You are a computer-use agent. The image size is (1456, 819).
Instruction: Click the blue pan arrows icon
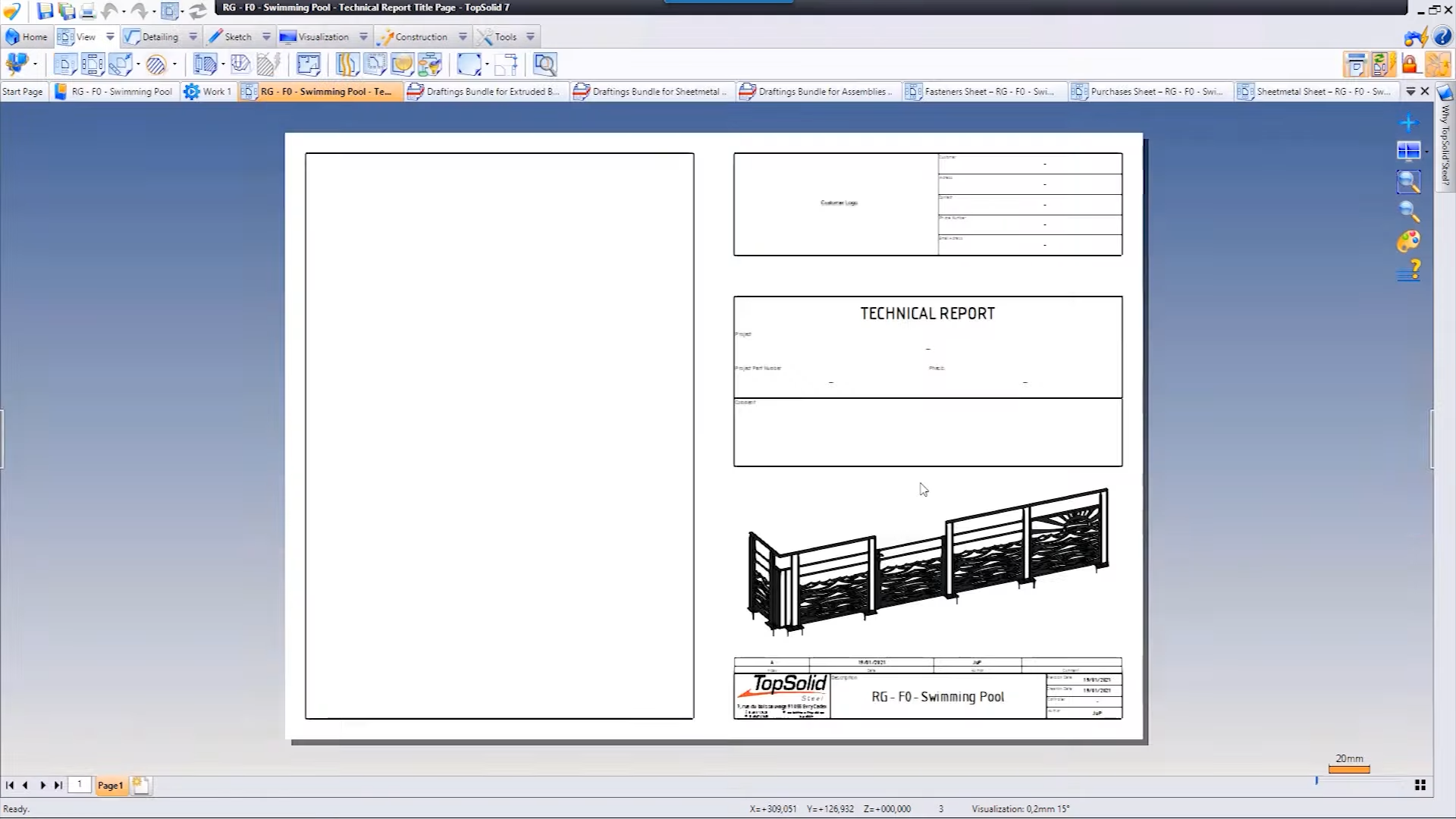tap(1408, 123)
